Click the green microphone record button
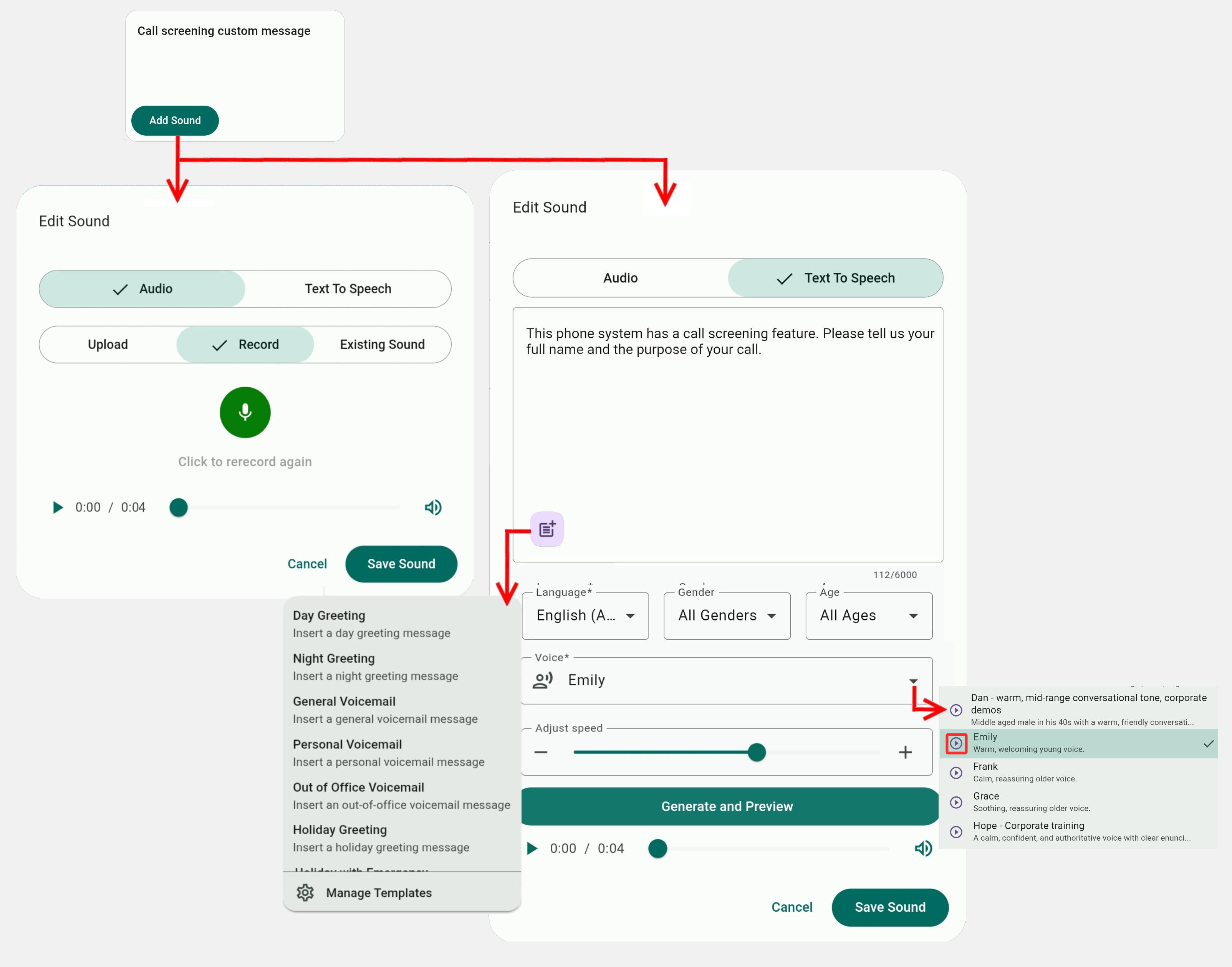Image resolution: width=1232 pixels, height=967 pixels. click(x=245, y=412)
